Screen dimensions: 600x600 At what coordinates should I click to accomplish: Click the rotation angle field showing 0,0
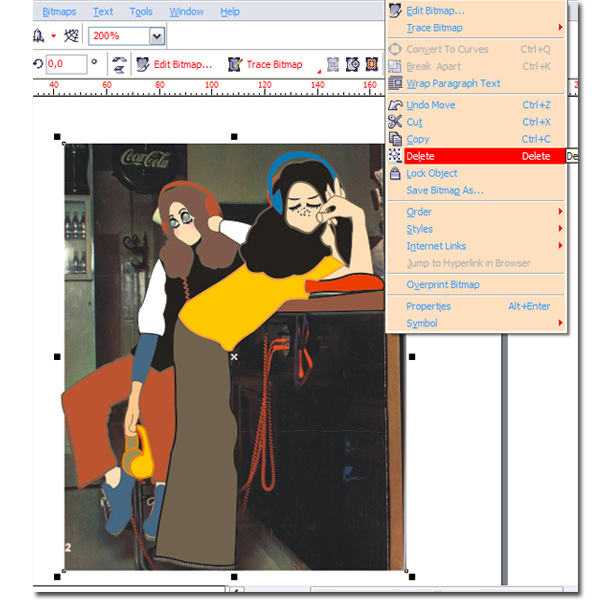click(66, 64)
